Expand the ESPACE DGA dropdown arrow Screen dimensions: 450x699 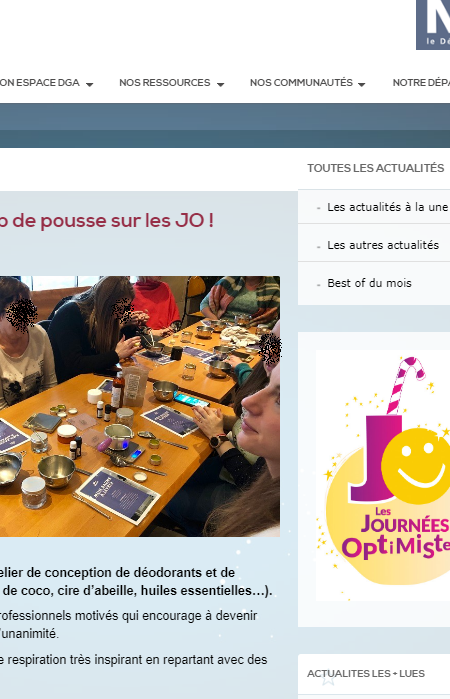(89, 84)
